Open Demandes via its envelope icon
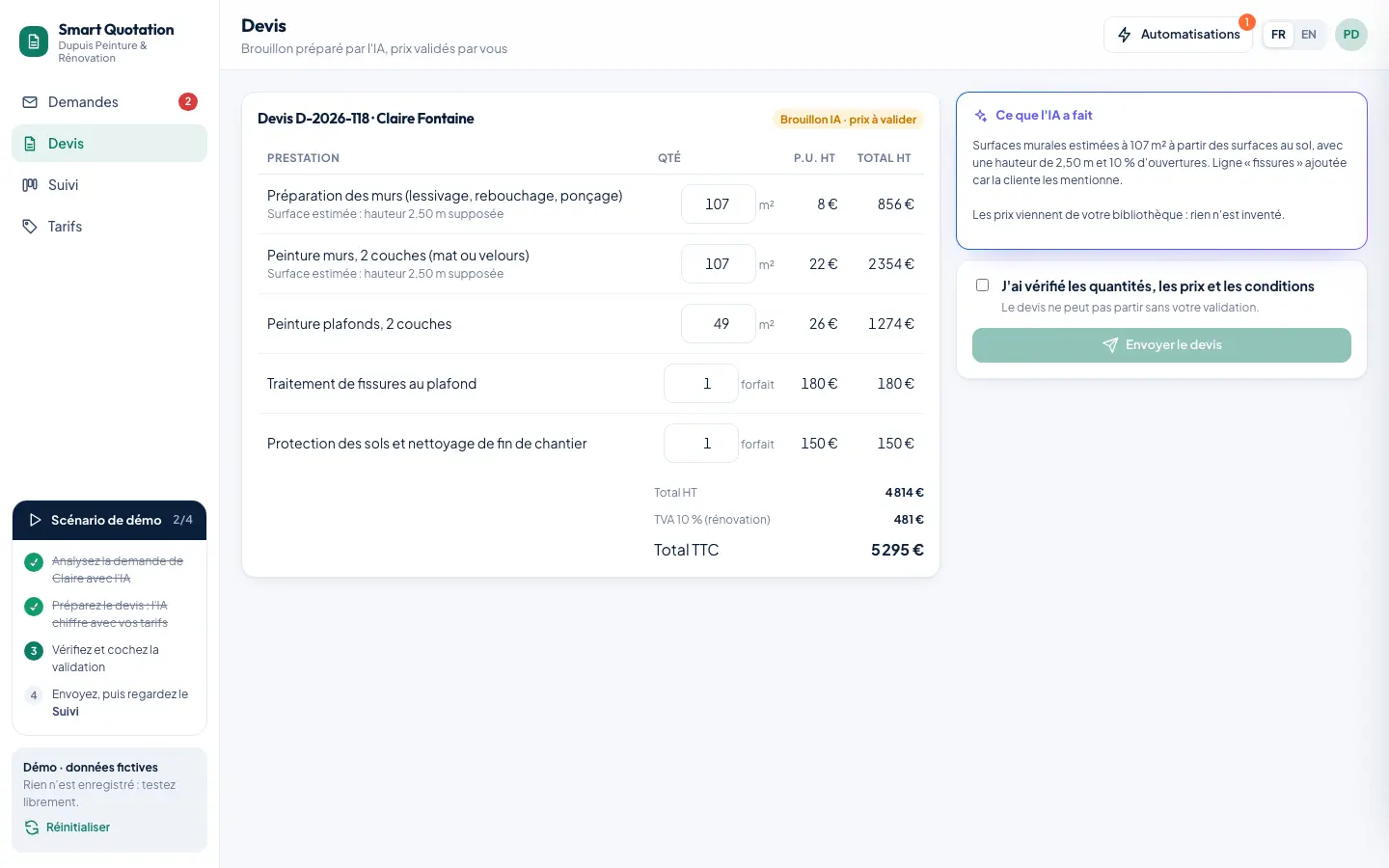1389x868 pixels. (x=30, y=102)
